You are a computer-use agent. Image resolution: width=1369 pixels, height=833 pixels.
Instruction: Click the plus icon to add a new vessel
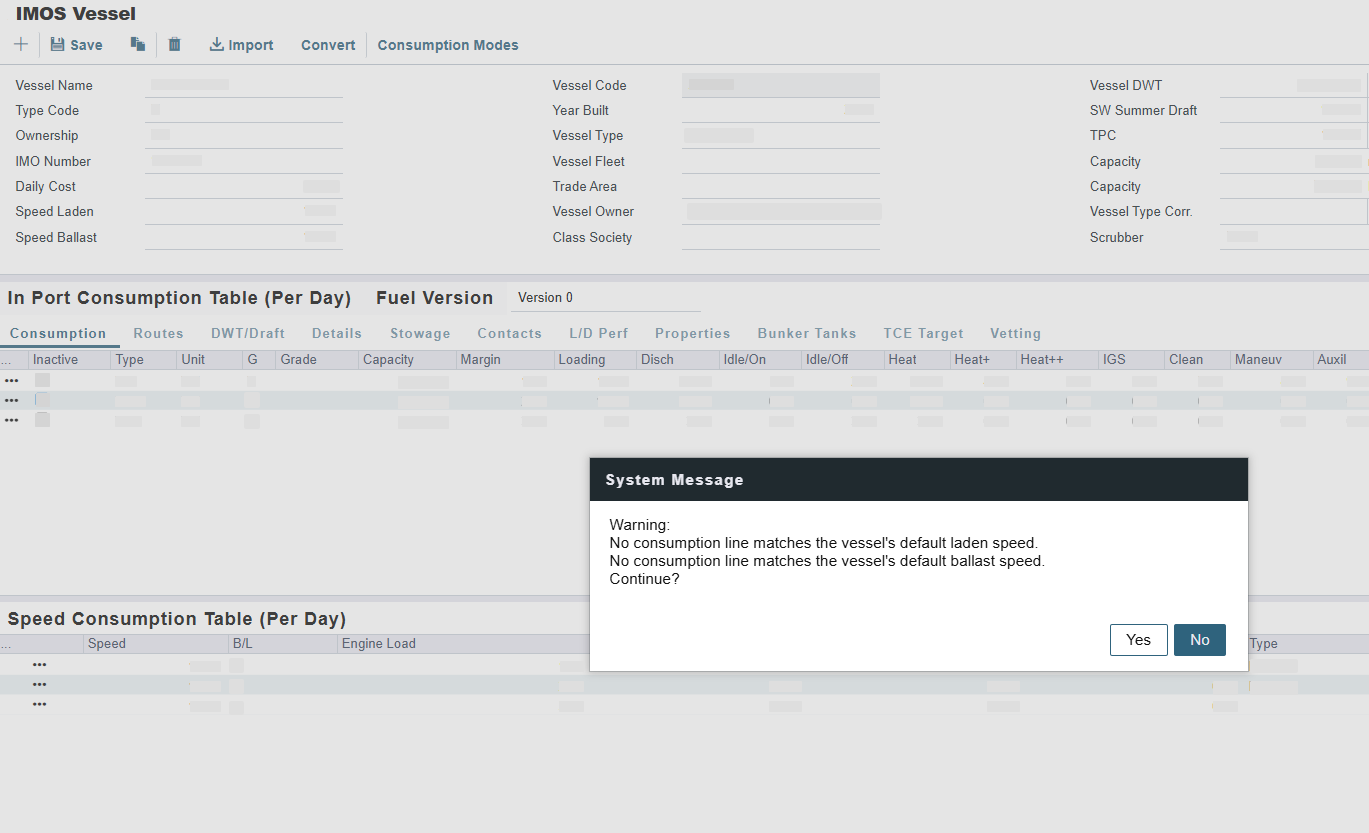tap(21, 45)
